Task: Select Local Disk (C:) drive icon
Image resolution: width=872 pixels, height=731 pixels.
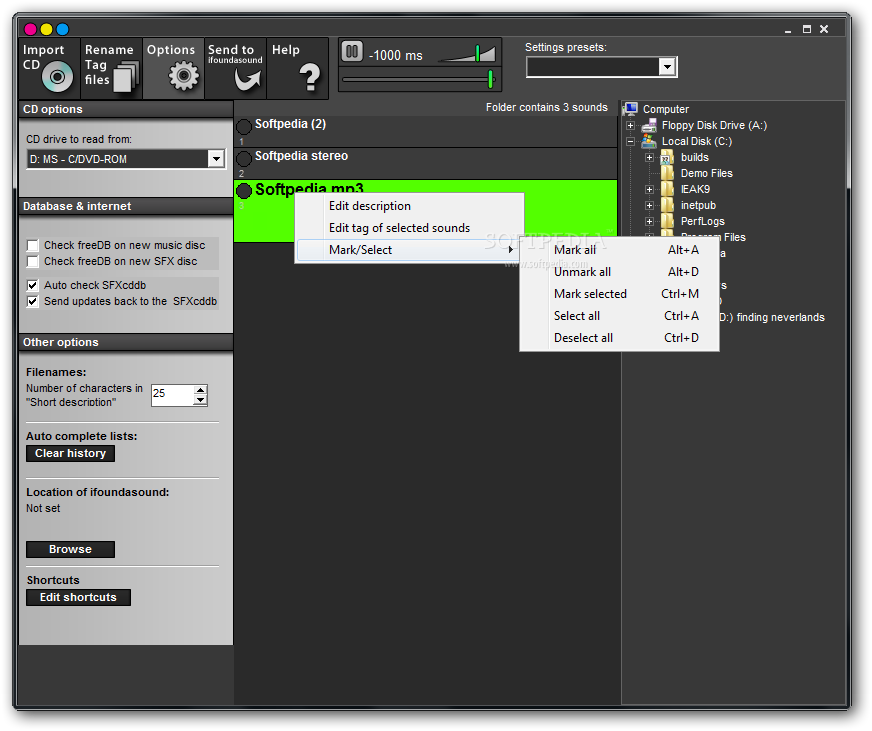Action: (649, 141)
